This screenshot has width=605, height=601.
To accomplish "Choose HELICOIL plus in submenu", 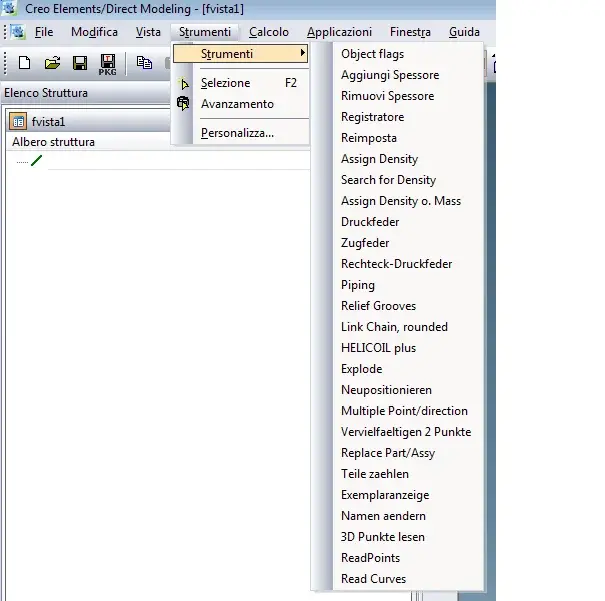I will tap(378, 348).
